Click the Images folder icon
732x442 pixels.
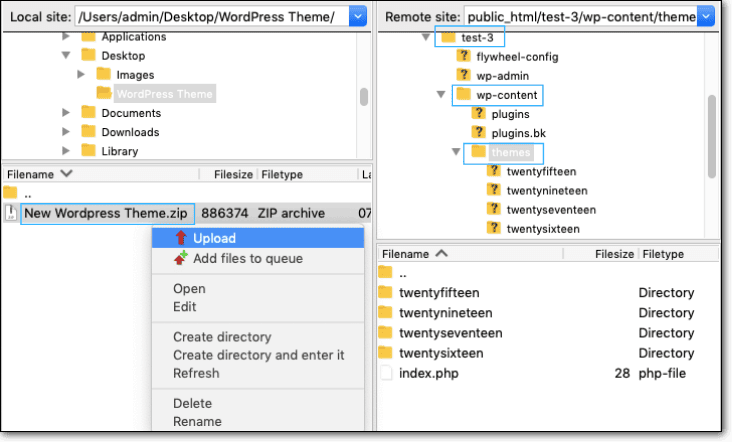point(103,74)
